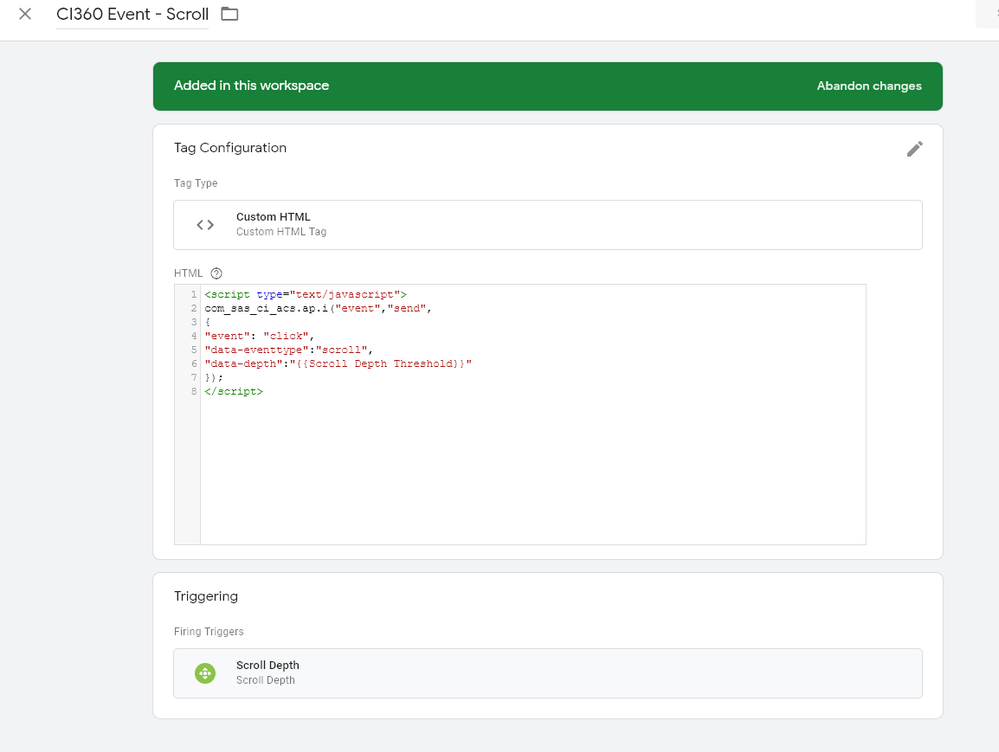Click the Triggering section heading
This screenshot has width=999, height=752.
coord(206,596)
